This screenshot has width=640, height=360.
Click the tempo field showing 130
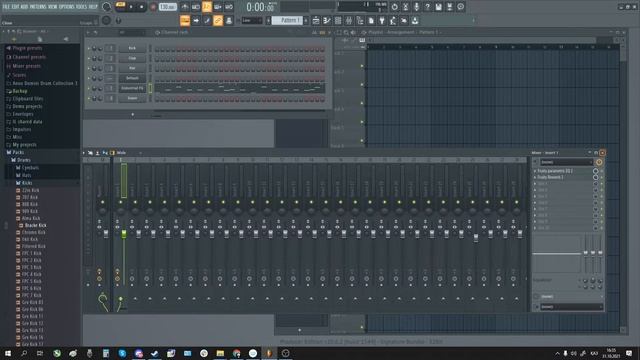[167, 7]
